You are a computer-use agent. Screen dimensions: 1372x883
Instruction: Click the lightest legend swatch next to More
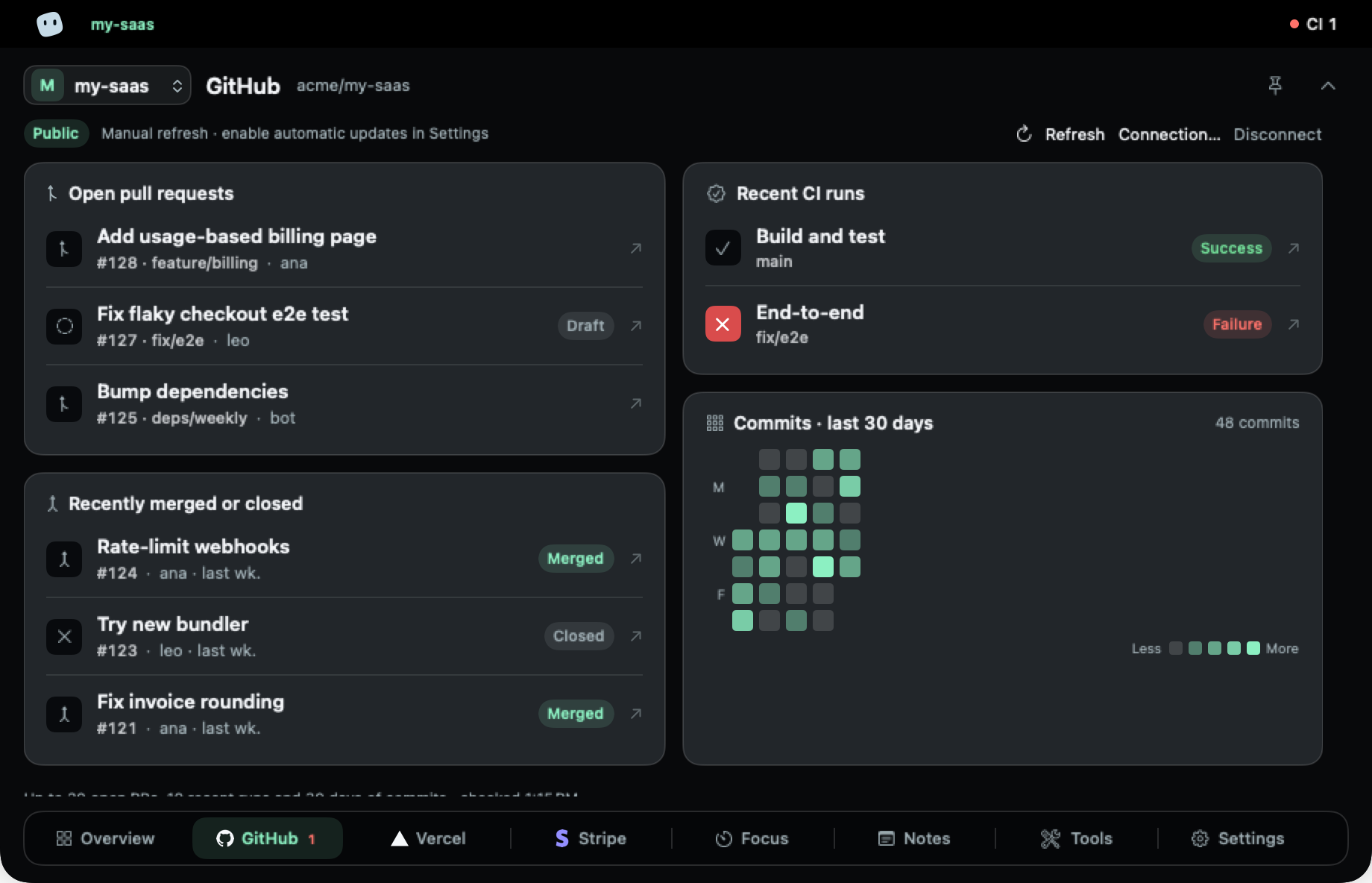(1253, 648)
